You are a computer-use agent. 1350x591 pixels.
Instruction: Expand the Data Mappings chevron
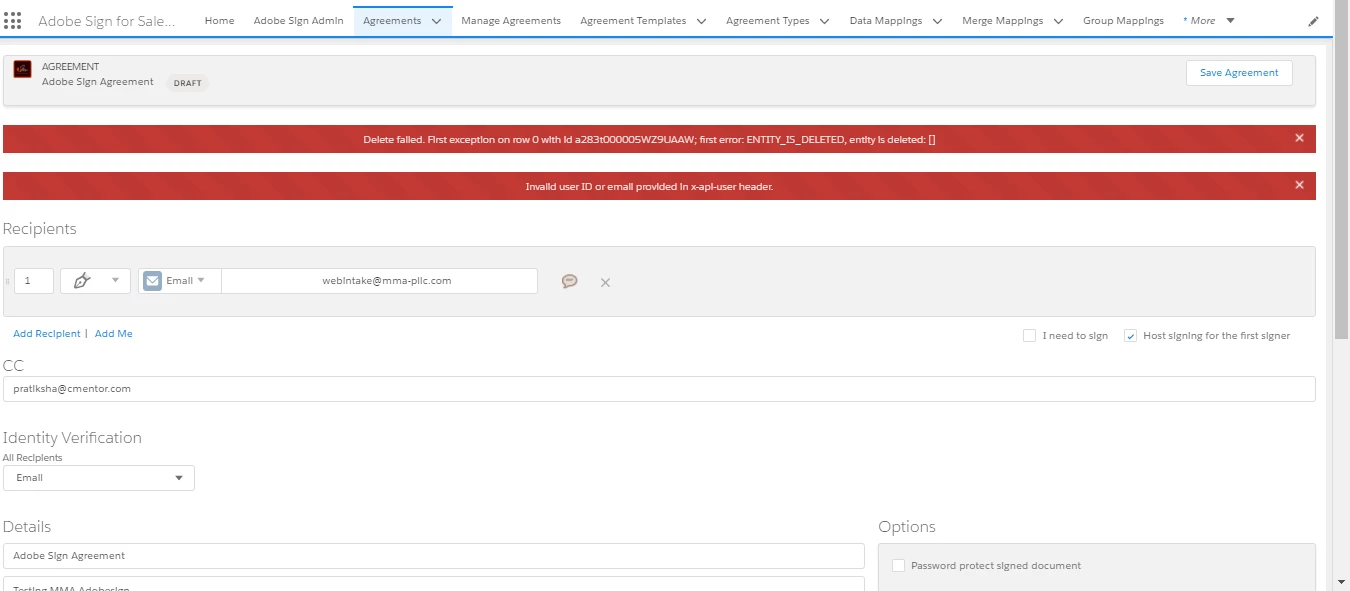pyautogui.click(x=937, y=21)
